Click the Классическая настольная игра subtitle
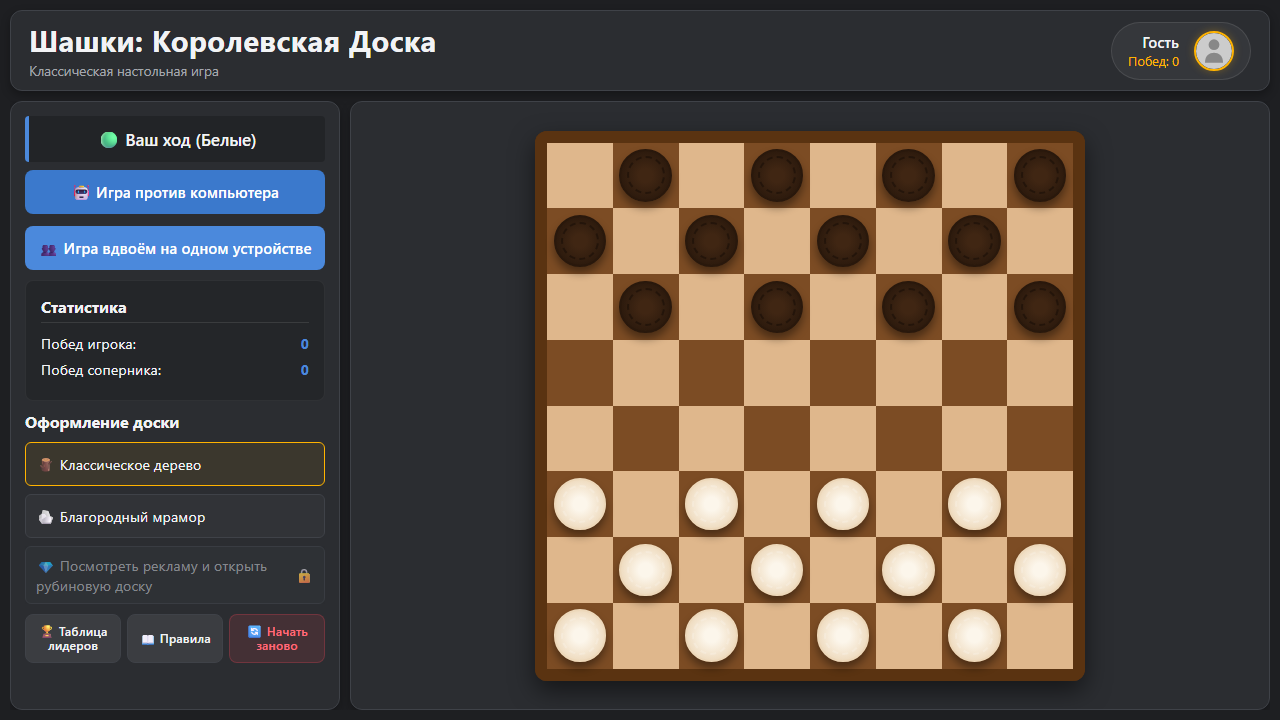Image resolution: width=1280 pixels, height=720 pixels. (x=124, y=72)
